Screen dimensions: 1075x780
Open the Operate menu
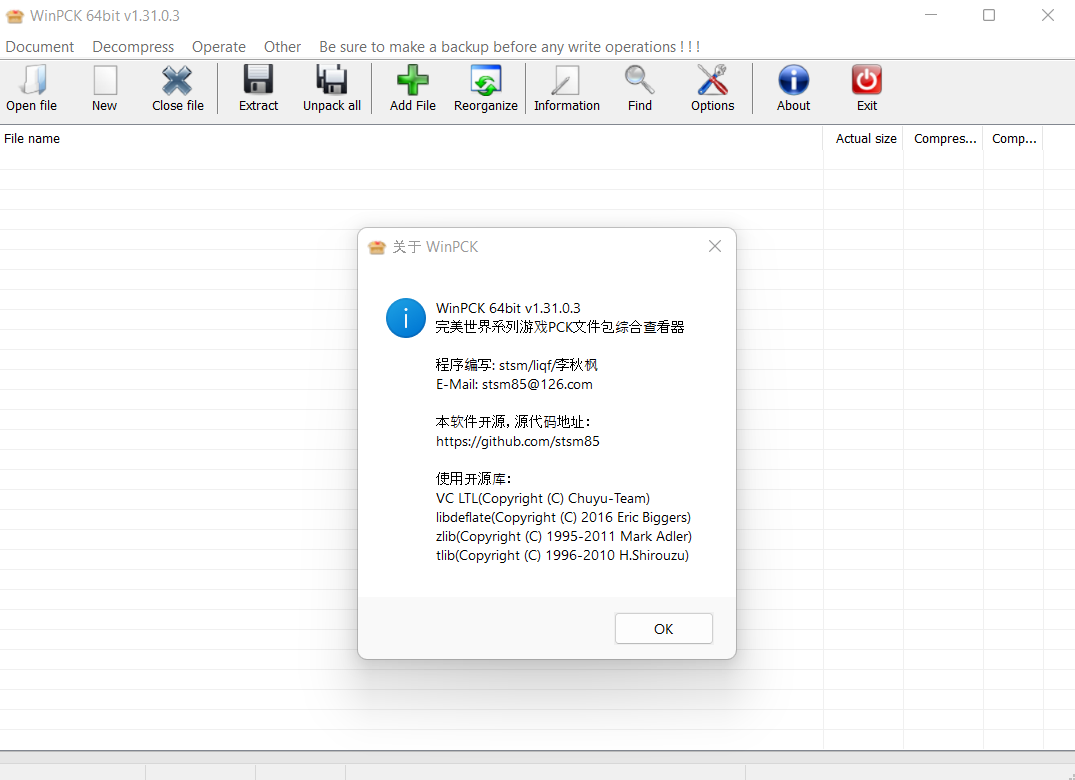tap(219, 47)
